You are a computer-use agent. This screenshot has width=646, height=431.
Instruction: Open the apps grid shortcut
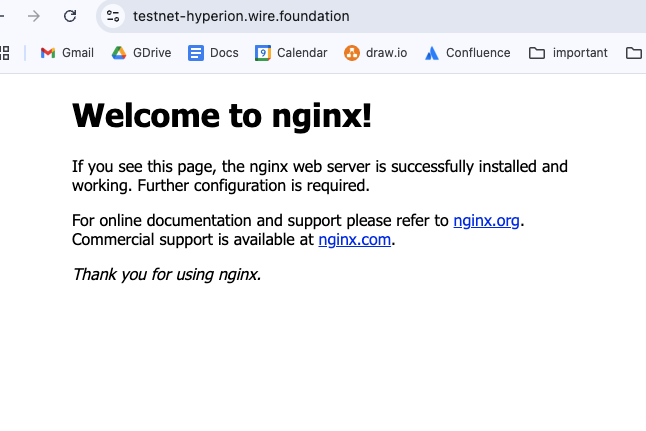pos(4,53)
